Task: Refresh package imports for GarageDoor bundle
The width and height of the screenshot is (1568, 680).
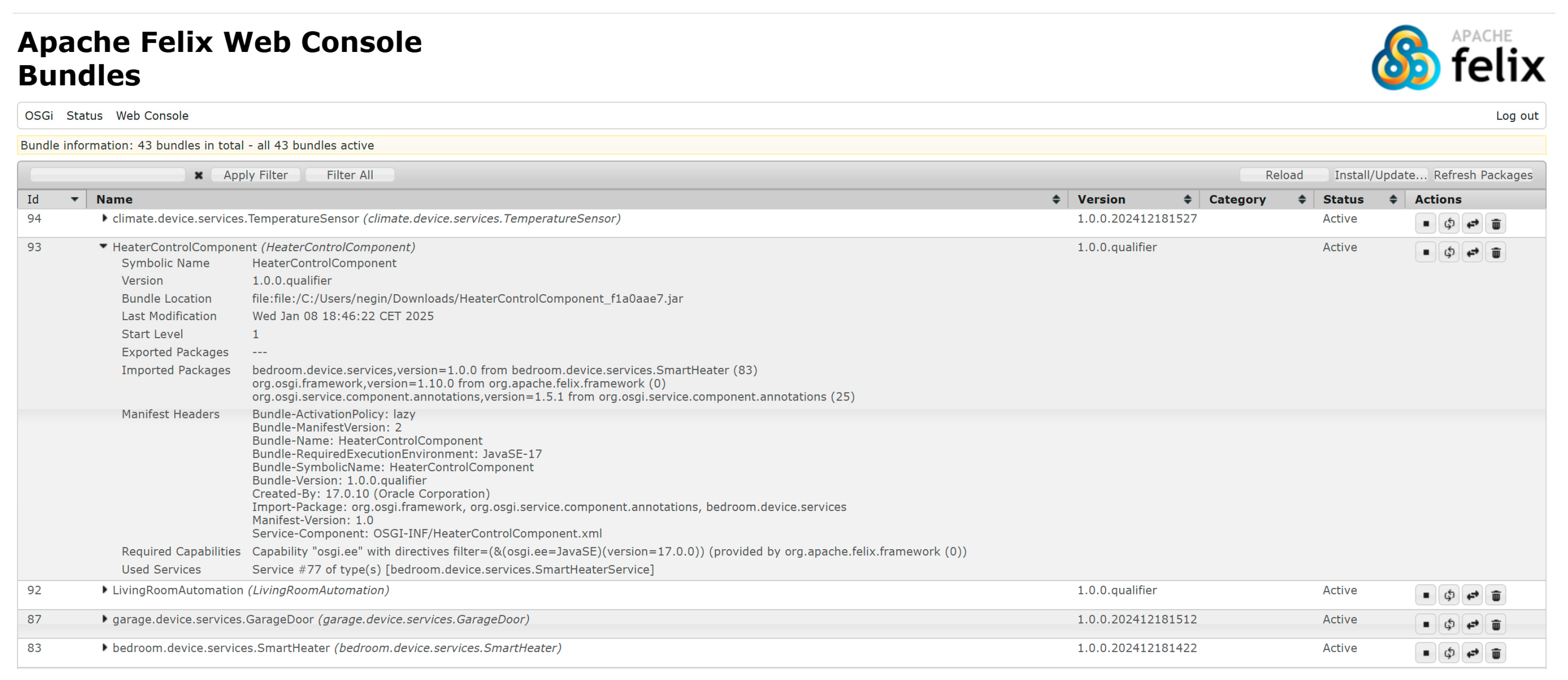Action: coord(1449,625)
